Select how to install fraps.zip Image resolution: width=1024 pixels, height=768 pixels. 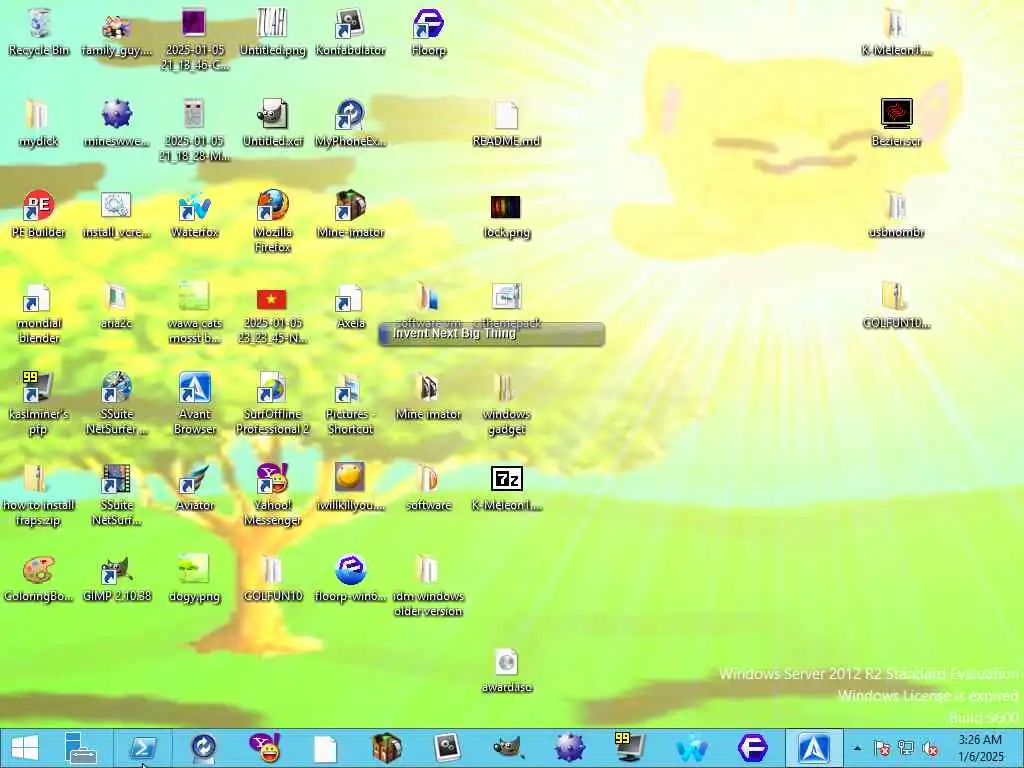pos(39,494)
